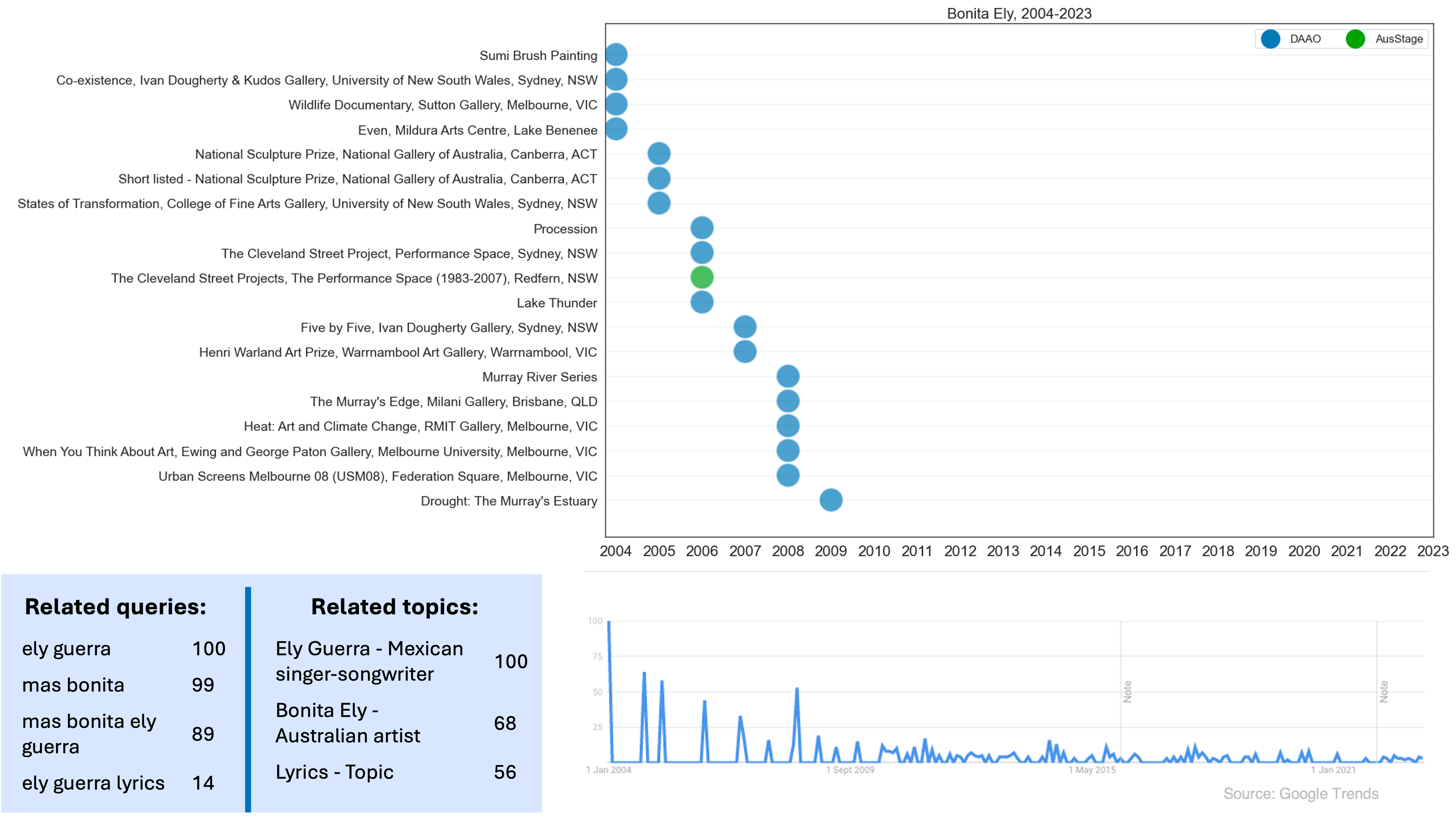This screenshot has height=817, width=1456.
Task: Click the Sumi Brush Painting row label
Action: (538, 55)
